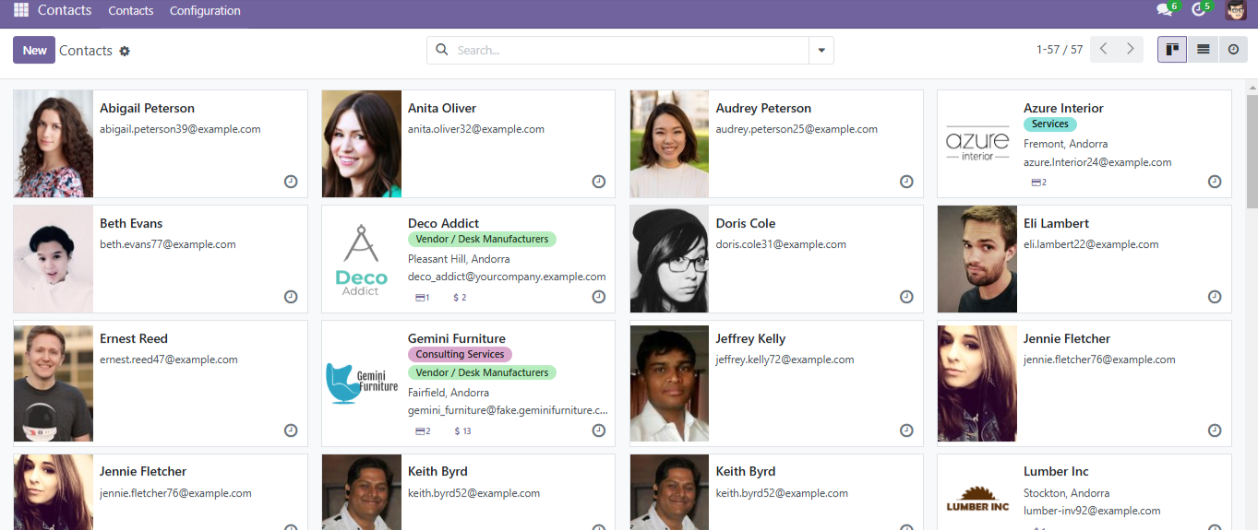
Task: Expand the search options dropdown arrow
Action: point(821,50)
